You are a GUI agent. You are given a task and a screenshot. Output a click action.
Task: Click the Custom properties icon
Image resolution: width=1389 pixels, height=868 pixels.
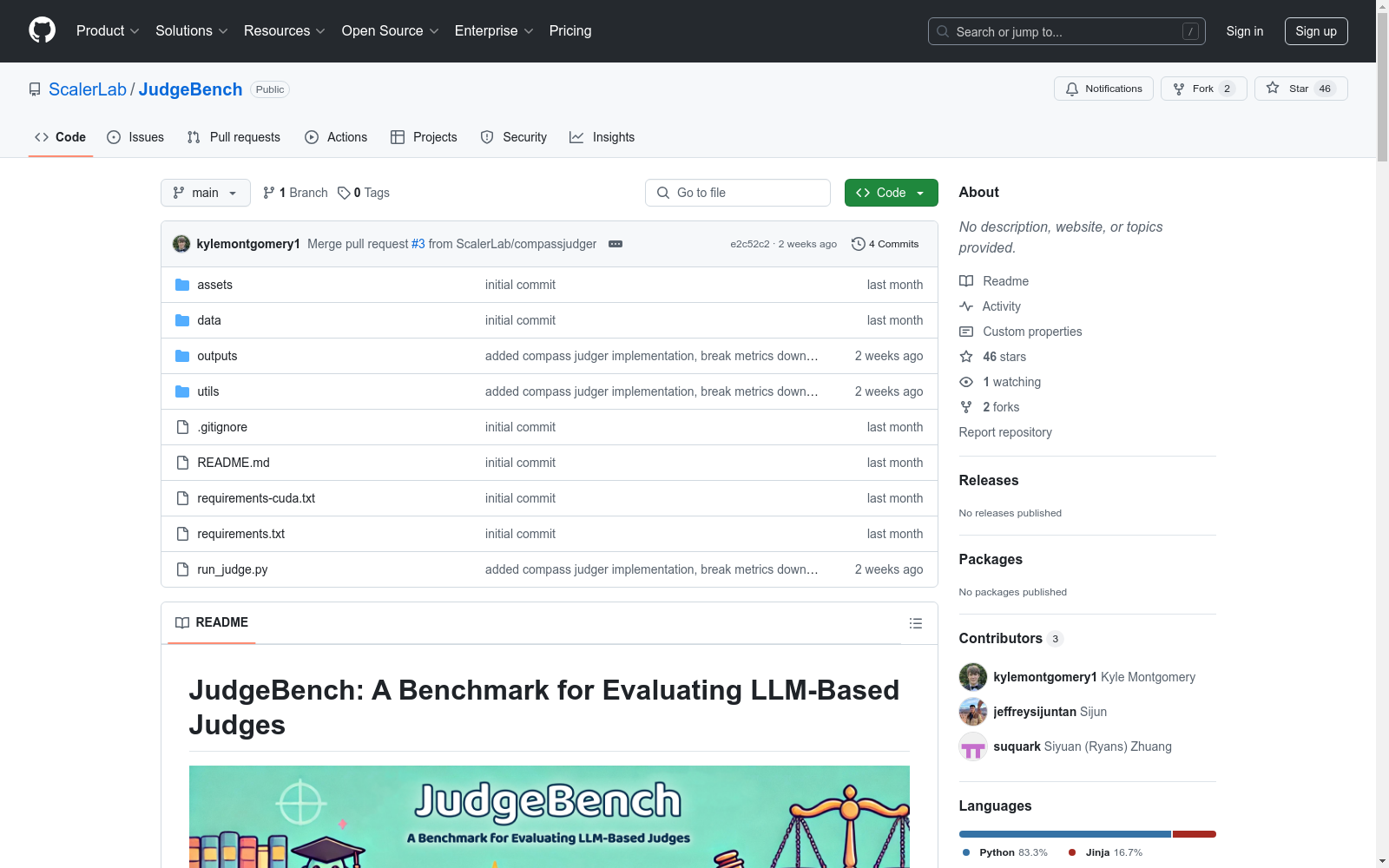point(966,332)
